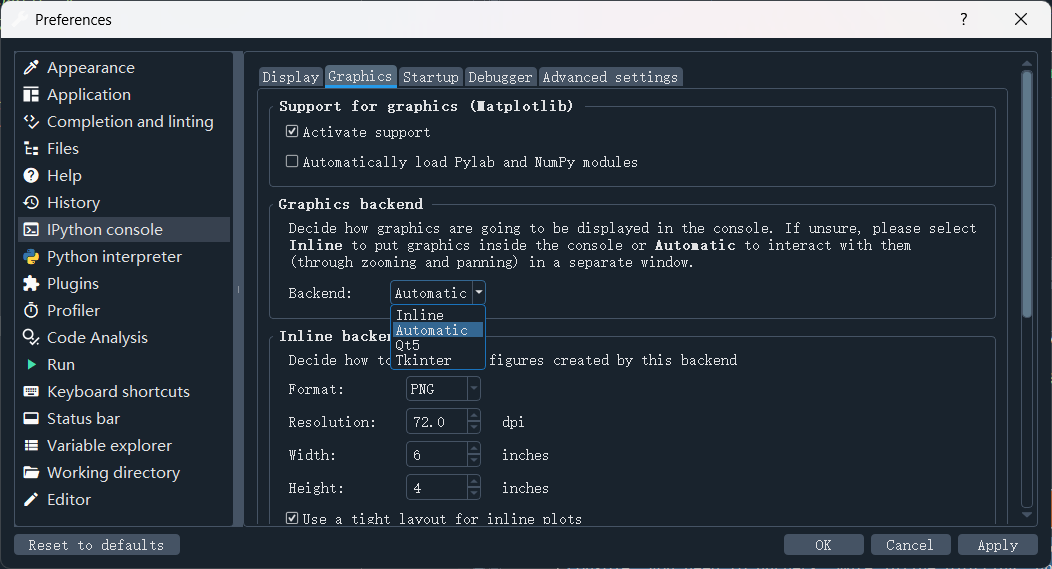Image resolution: width=1052 pixels, height=569 pixels.
Task: Click Reset to defaults
Action: (96, 545)
